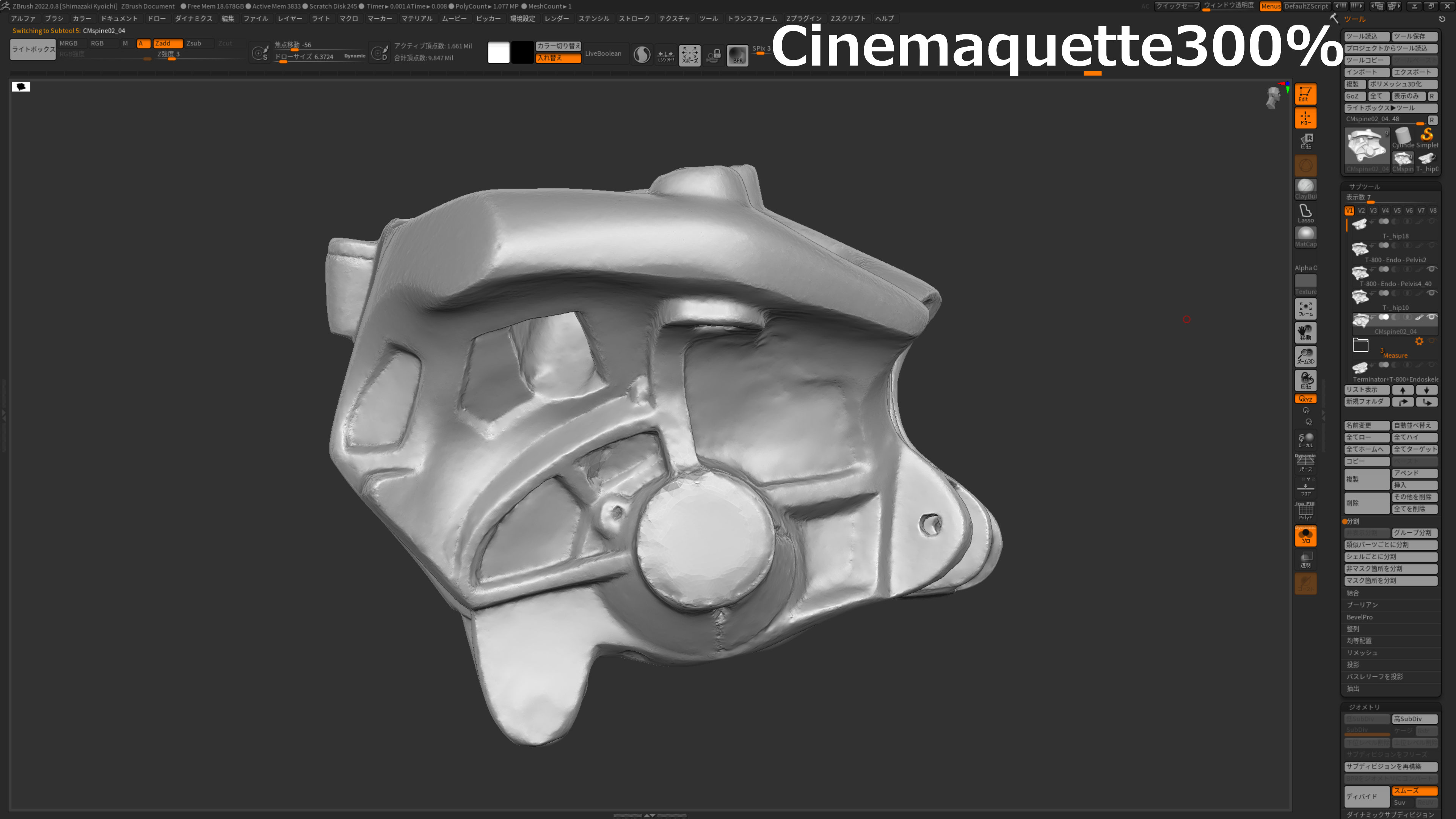Open the Texture slot
Screen dimensions: 1456x819
point(1305,285)
